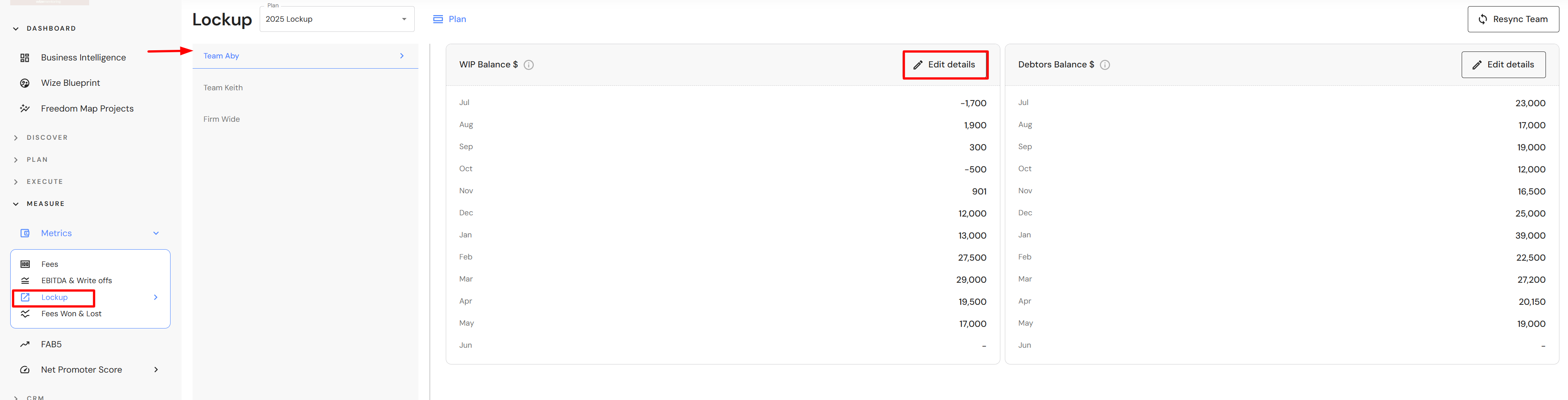Screen dimensions: 1568x400
Task: Open the Plan link beside the dropdown
Action: [x=450, y=20]
